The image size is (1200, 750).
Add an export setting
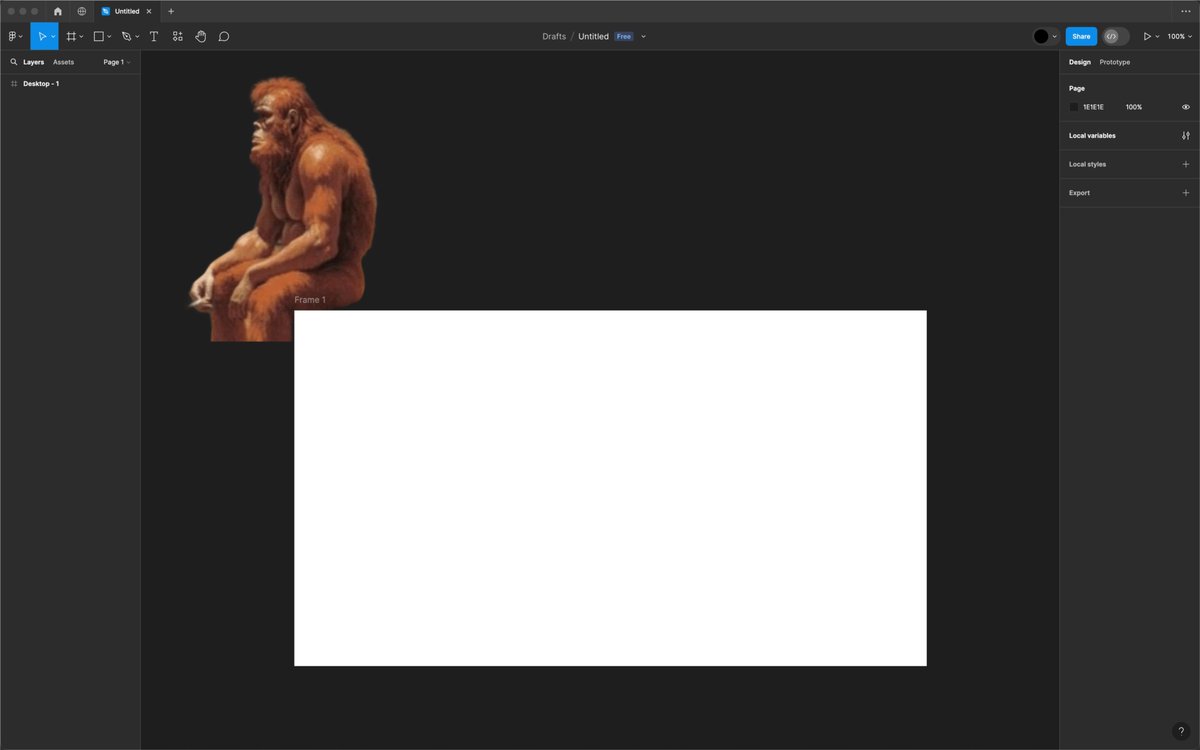(x=1186, y=192)
